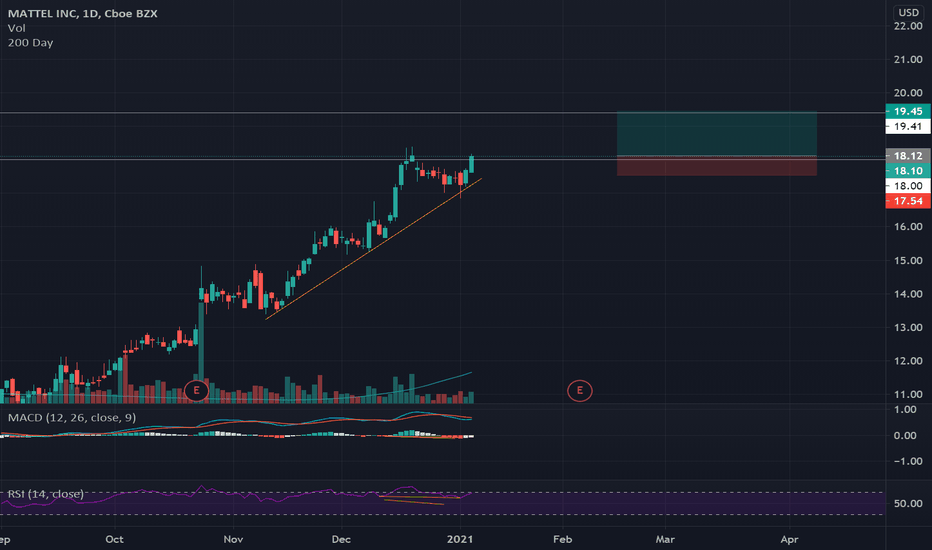The width and height of the screenshot is (932, 550).
Task: Select the green profit target zone
Action: (717, 134)
